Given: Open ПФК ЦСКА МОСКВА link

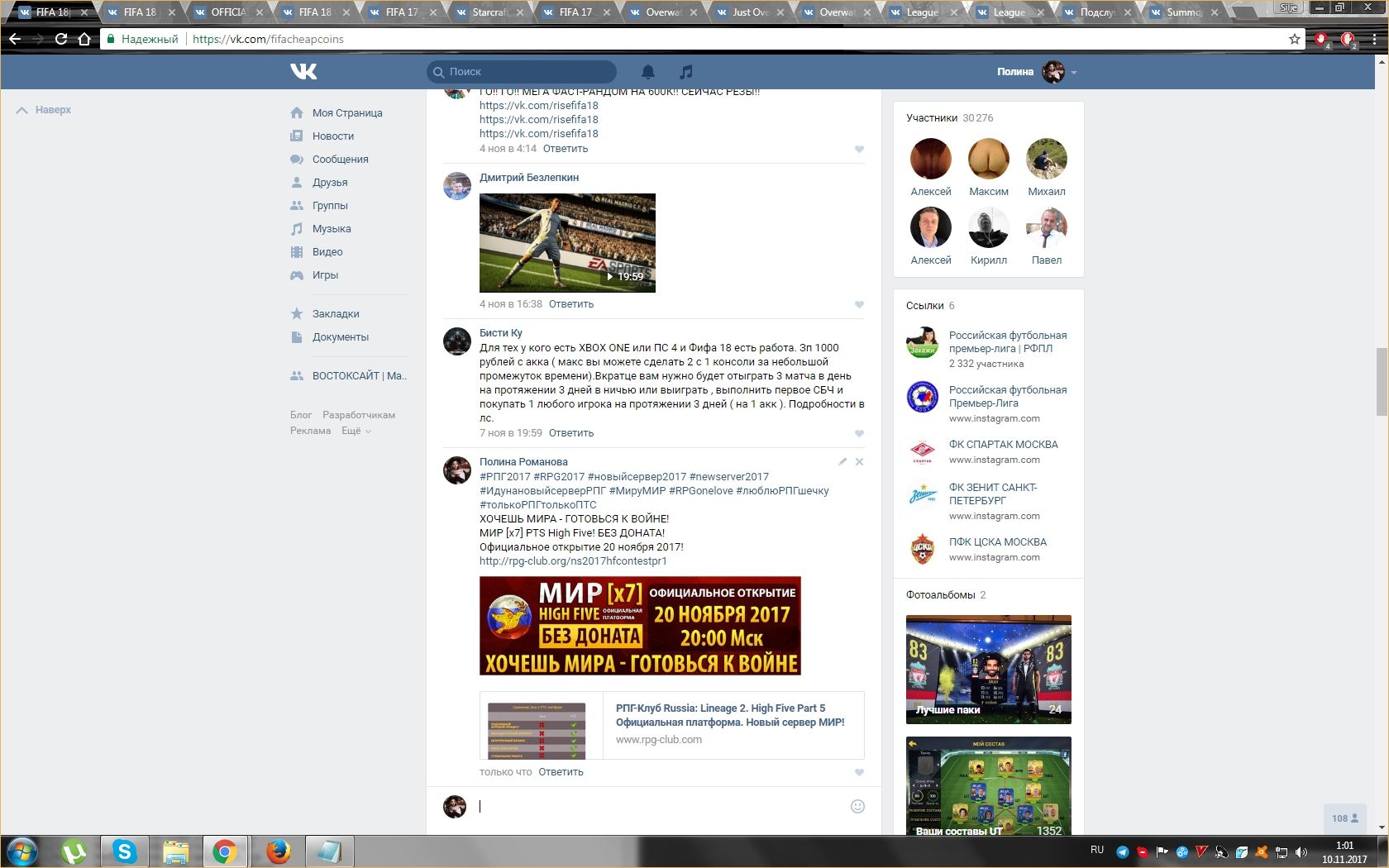Looking at the screenshot, I should point(997,542).
